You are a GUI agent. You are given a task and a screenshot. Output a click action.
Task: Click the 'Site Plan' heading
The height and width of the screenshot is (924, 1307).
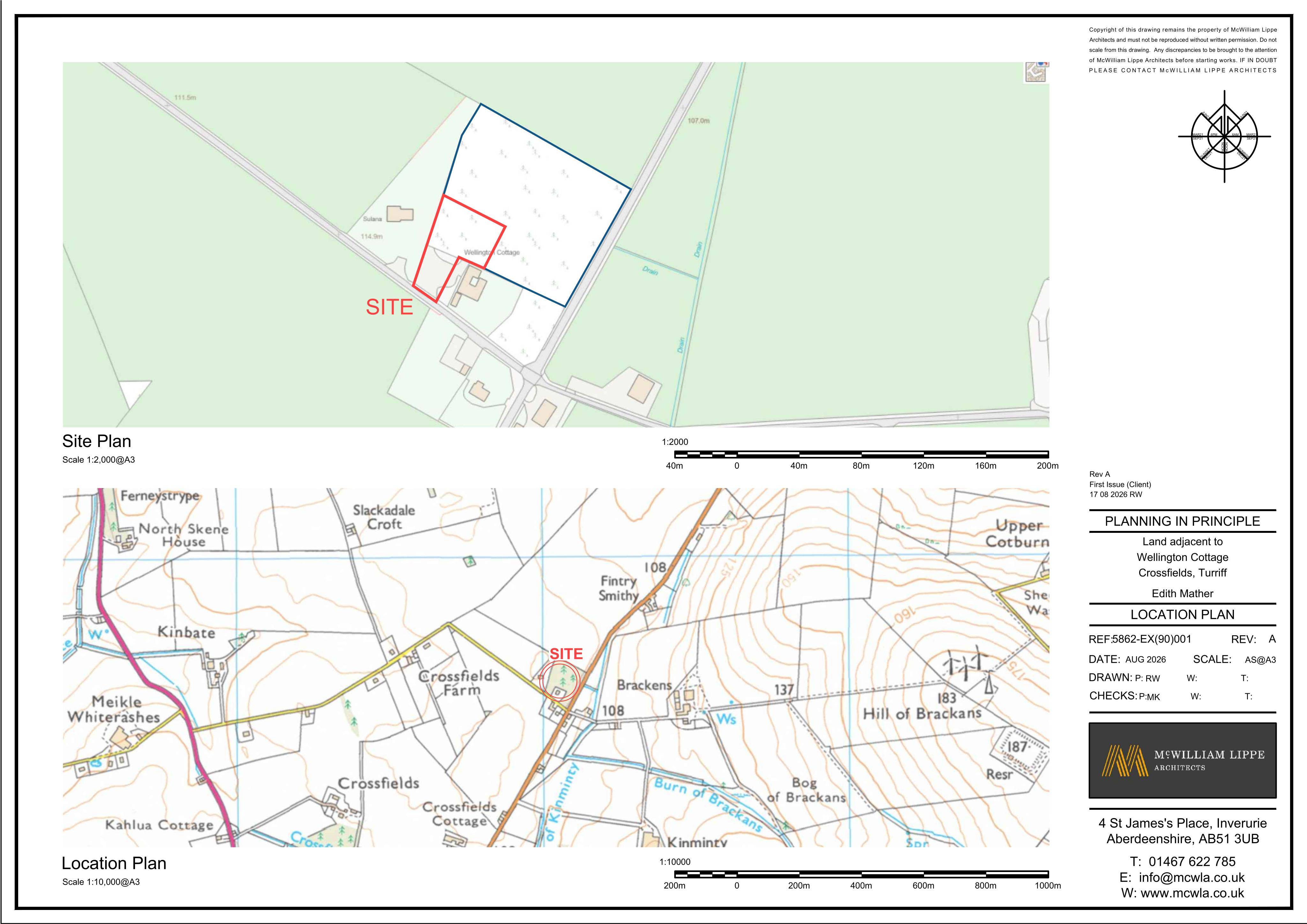click(97, 441)
